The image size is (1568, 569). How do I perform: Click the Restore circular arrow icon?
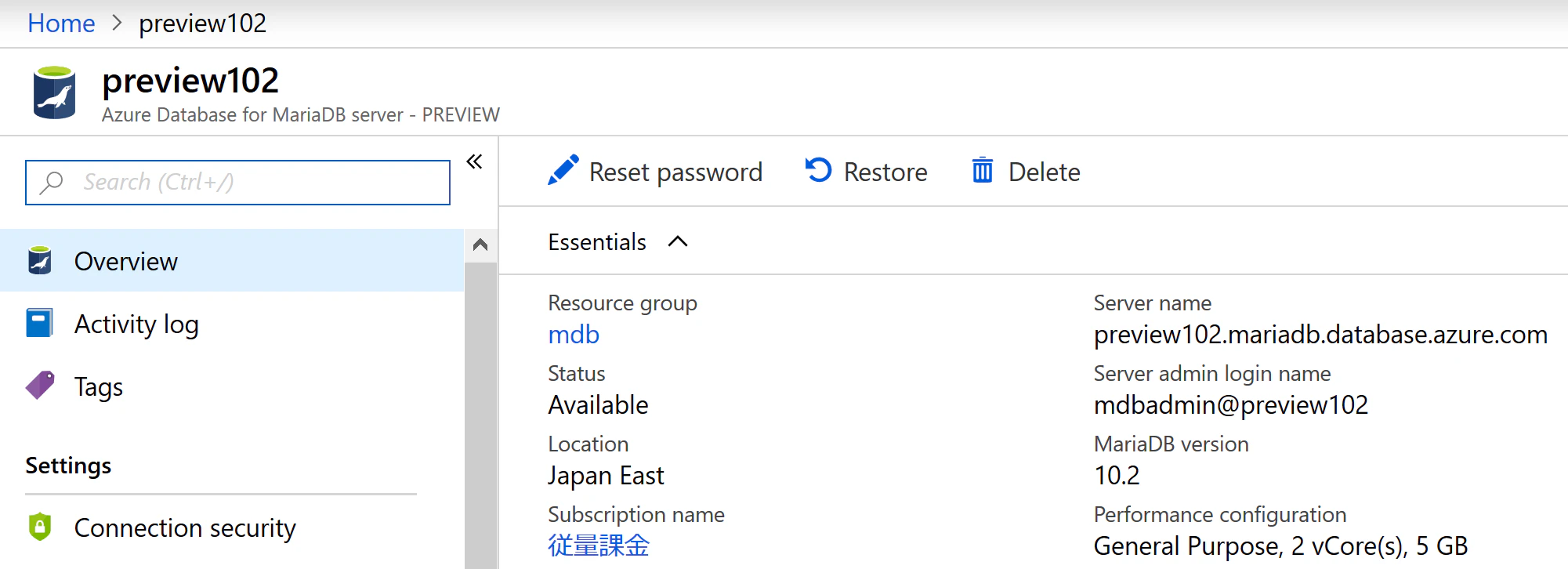coord(818,170)
